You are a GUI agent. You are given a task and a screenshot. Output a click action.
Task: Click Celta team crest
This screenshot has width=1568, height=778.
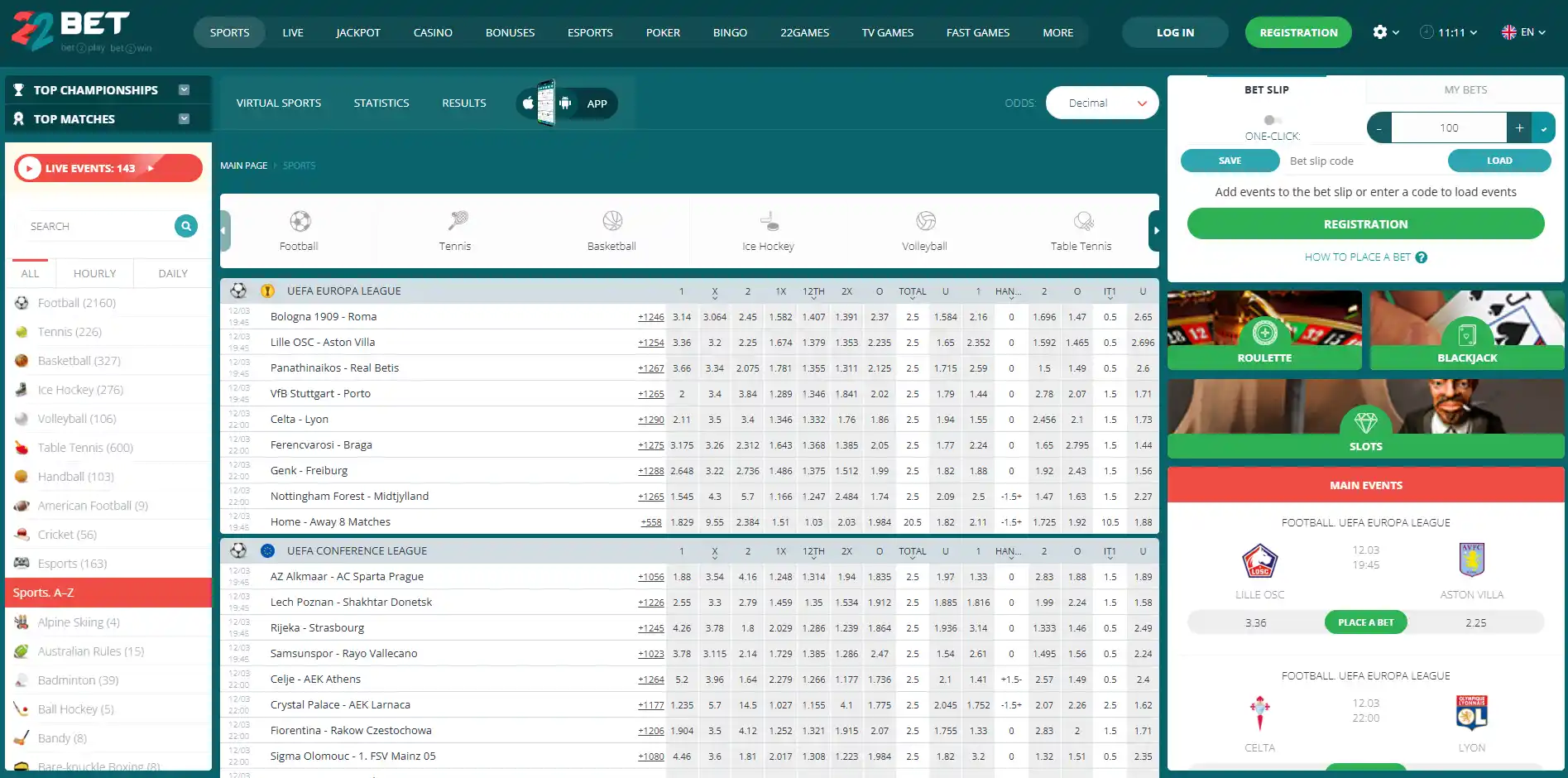pyautogui.click(x=1259, y=713)
